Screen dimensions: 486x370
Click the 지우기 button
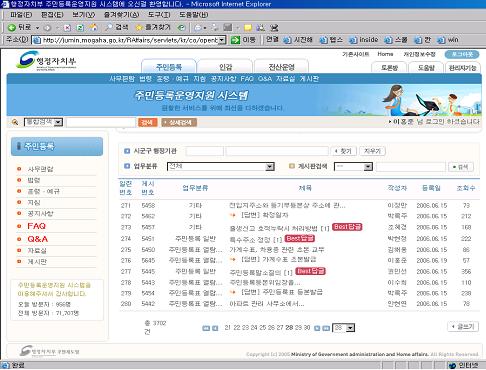click(x=372, y=151)
